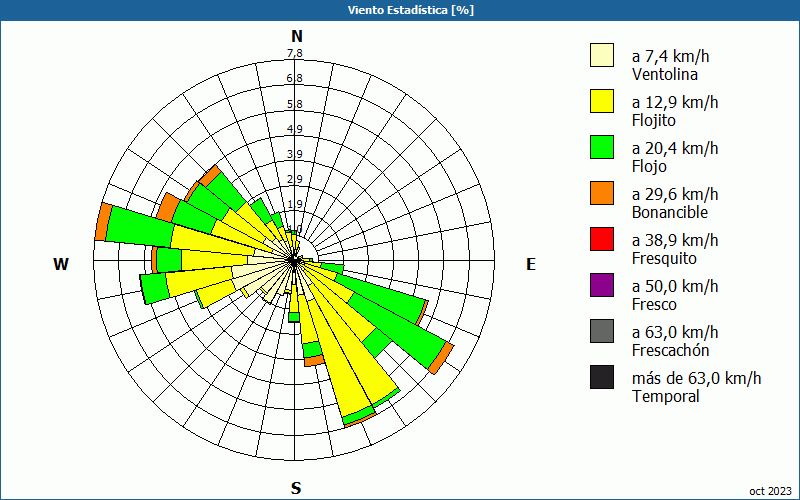Click 'a 50,0 km/h' legend text
The image size is (800, 500).
[x=675, y=286]
